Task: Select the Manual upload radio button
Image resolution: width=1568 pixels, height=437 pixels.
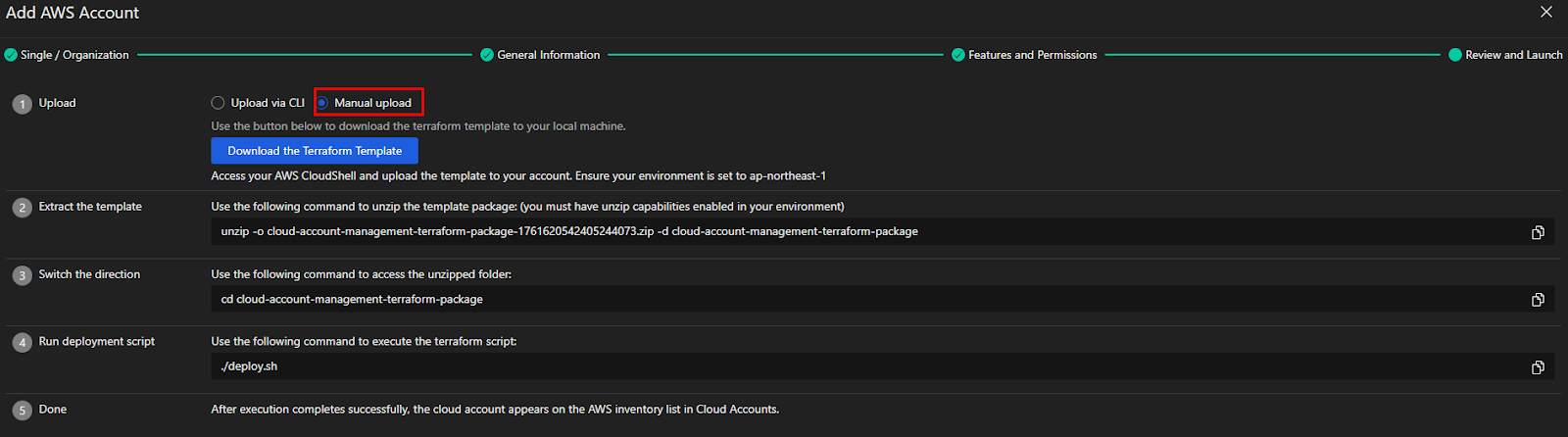Action: point(322,103)
